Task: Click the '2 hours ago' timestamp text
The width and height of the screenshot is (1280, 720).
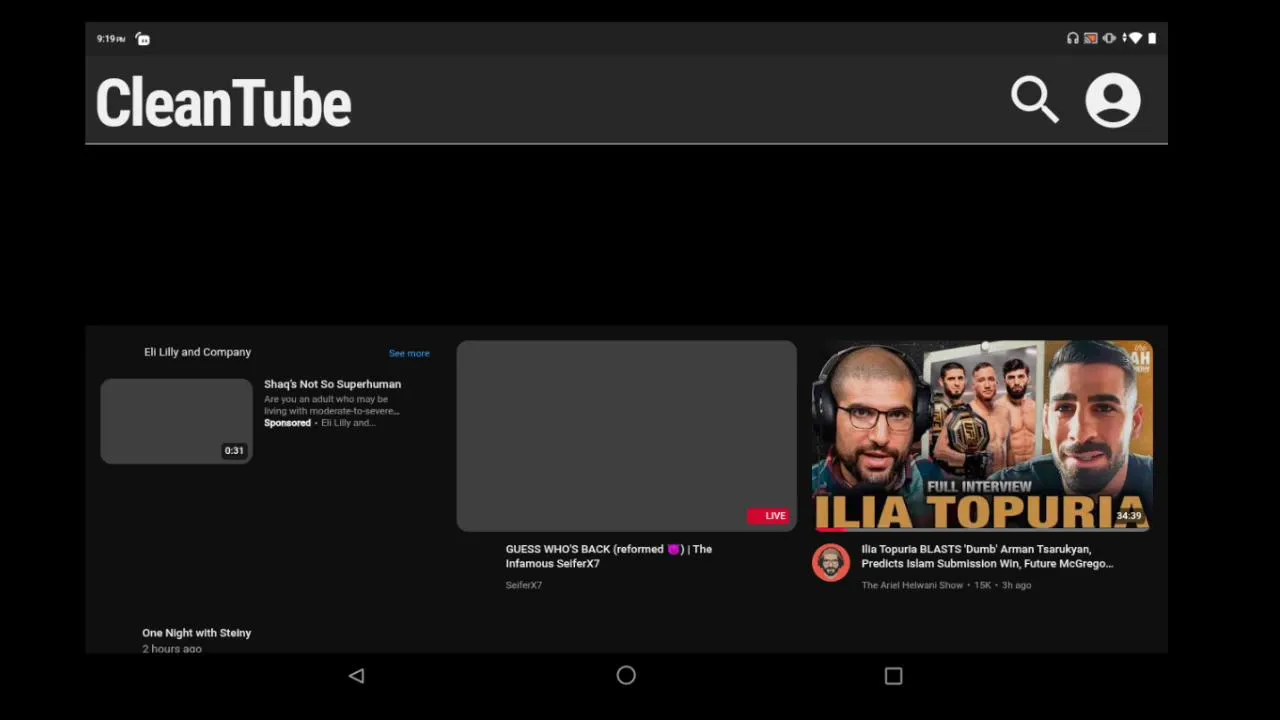Action: click(172, 648)
